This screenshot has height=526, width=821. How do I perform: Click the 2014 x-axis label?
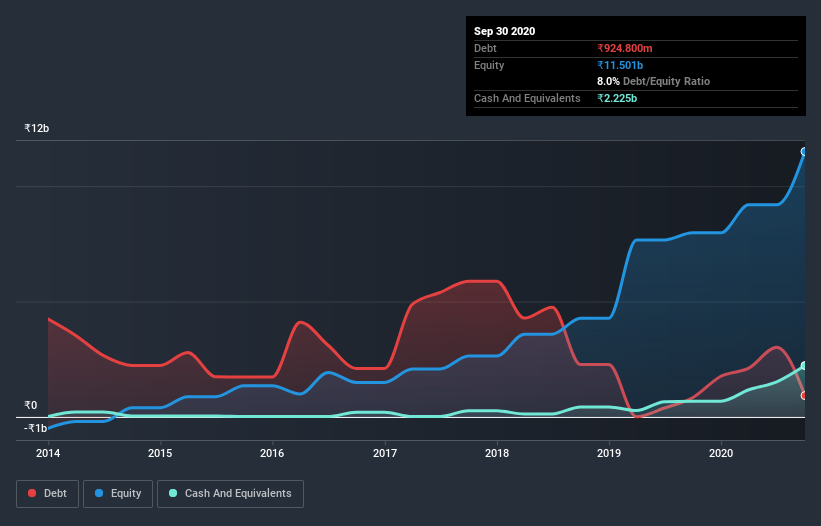click(x=48, y=453)
